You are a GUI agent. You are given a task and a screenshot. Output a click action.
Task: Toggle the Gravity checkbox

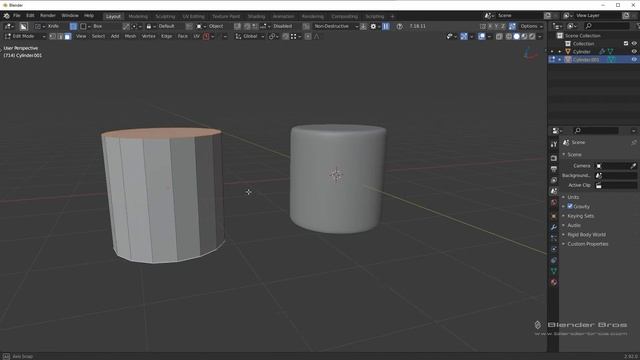570,206
